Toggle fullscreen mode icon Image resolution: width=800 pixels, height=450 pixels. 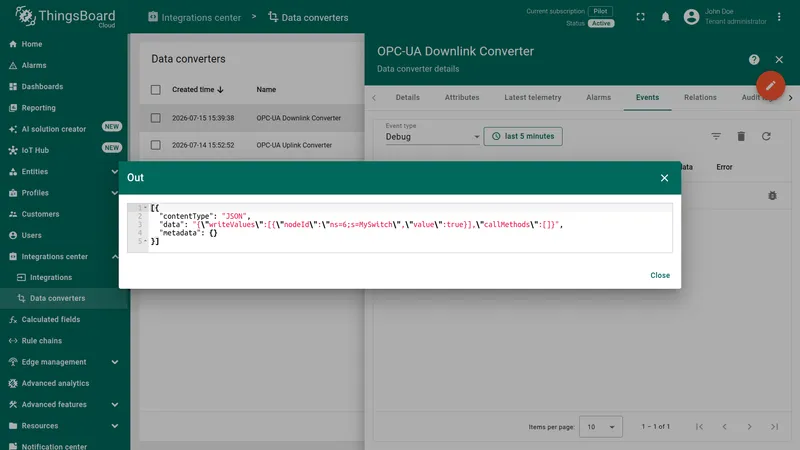coord(640,17)
